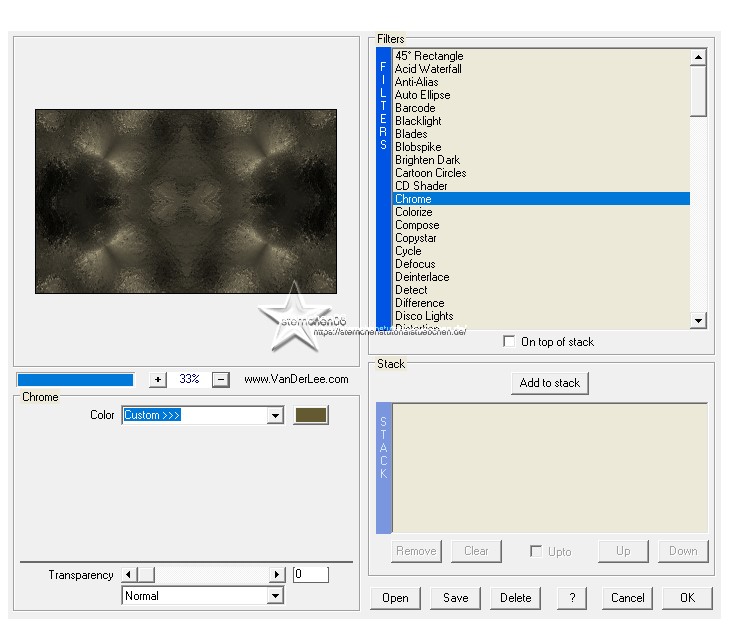This screenshot has width=729, height=627.
Task: Click left arrow of Transparency slider
Action: pos(128,575)
